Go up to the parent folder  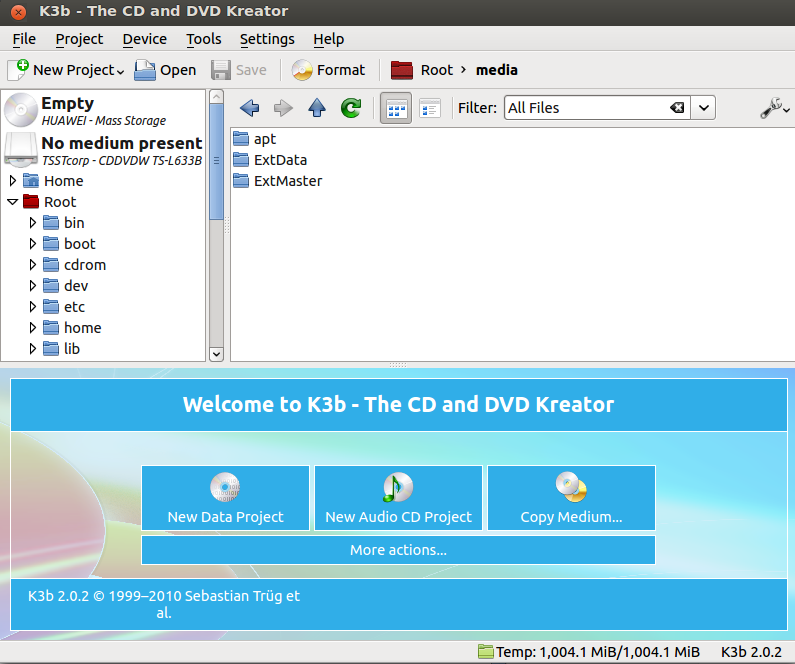point(317,107)
